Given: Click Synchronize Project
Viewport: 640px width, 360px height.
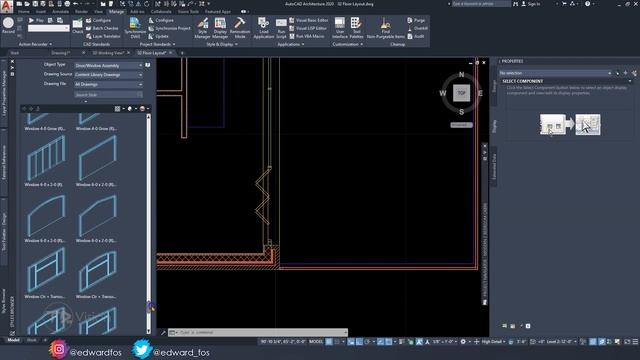Looking at the screenshot, I should pos(169,28).
